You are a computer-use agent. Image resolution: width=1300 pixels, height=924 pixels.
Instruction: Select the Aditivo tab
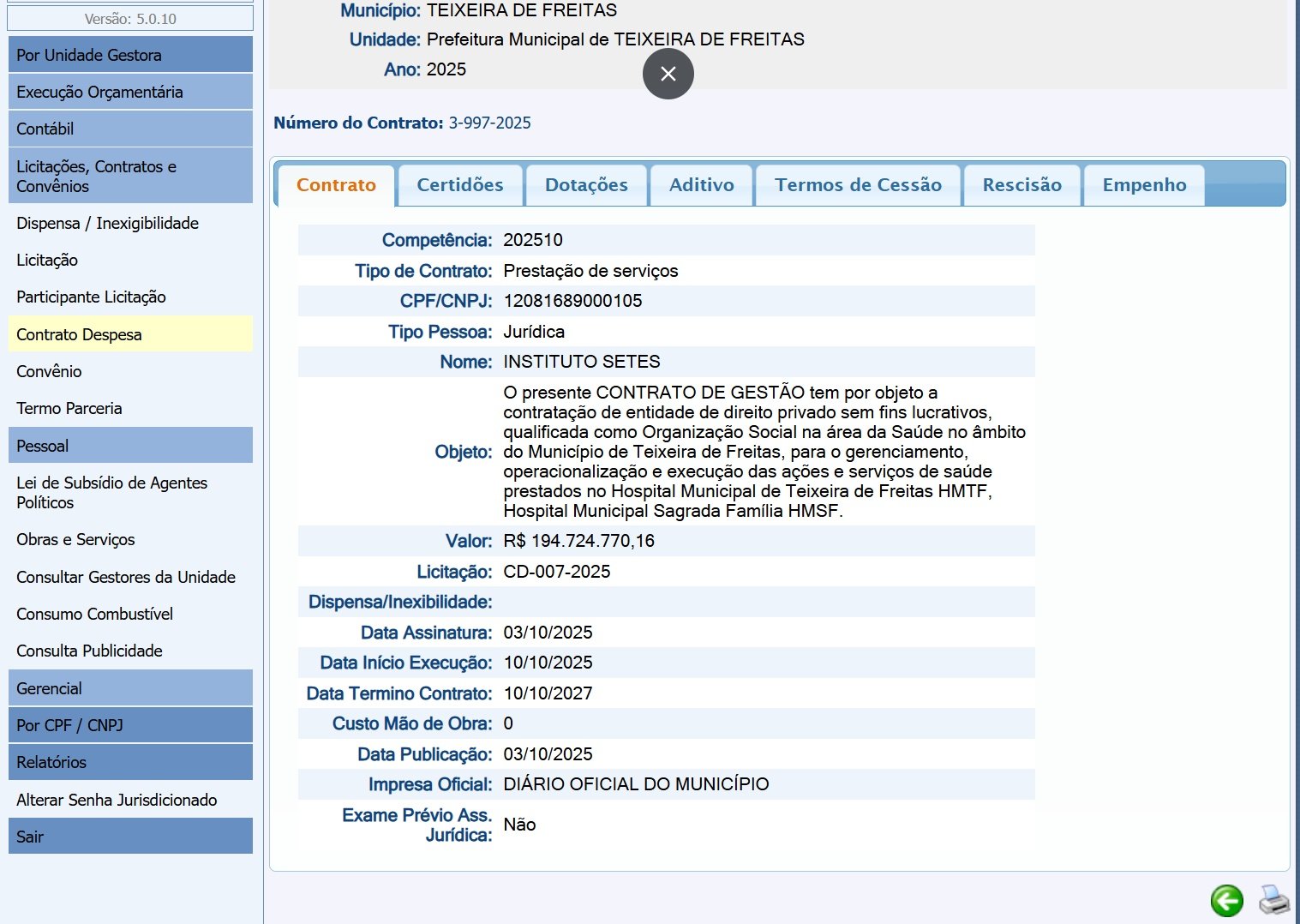pos(702,185)
